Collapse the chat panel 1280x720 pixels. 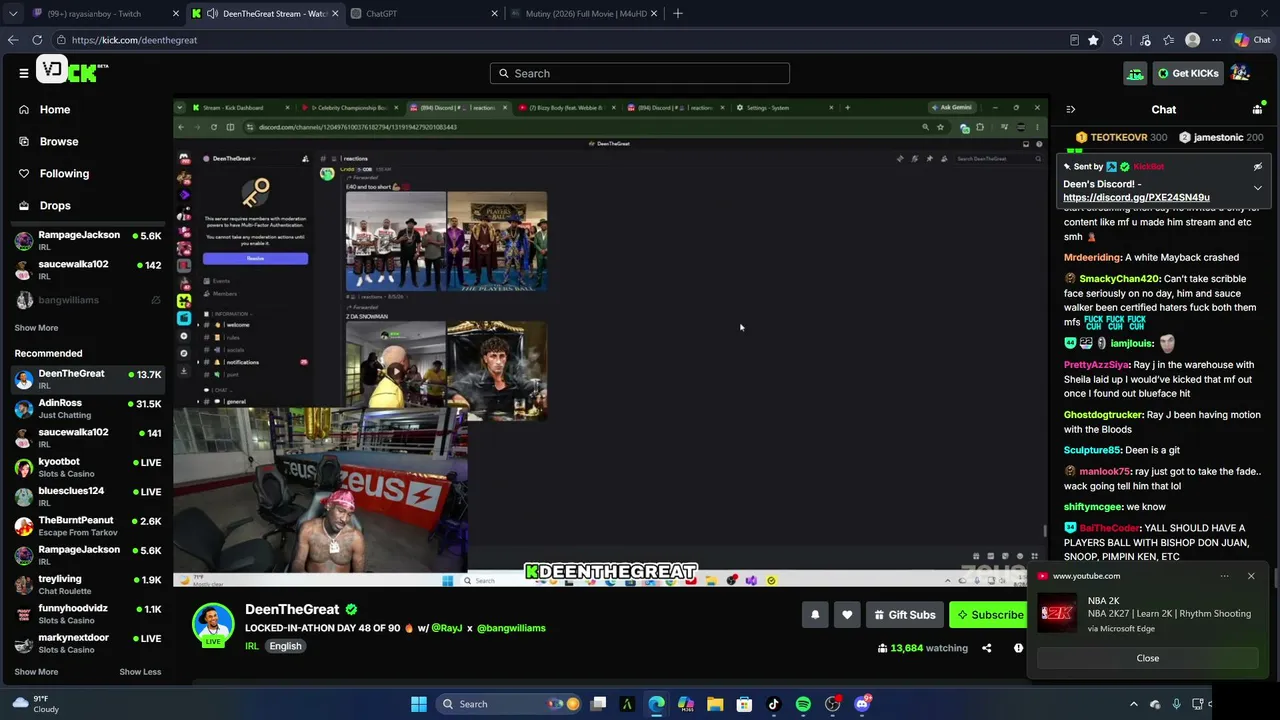[1070, 109]
